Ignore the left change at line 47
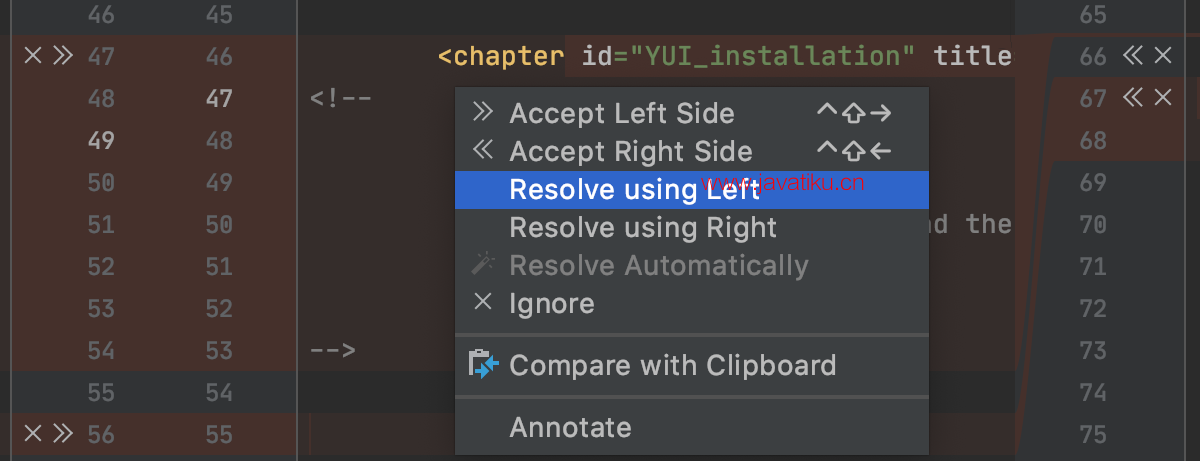Image resolution: width=1200 pixels, height=461 pixels. point(32,56)
